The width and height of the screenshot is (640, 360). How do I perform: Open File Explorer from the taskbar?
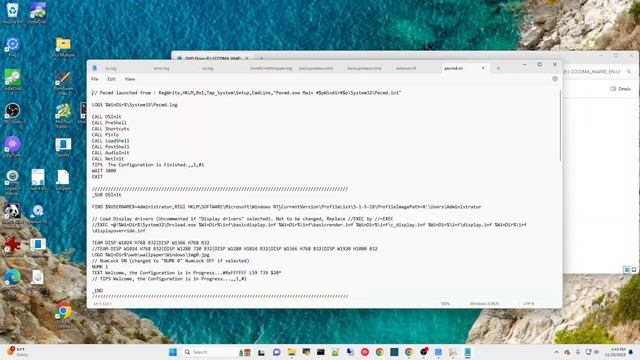(x=291, y=352)
